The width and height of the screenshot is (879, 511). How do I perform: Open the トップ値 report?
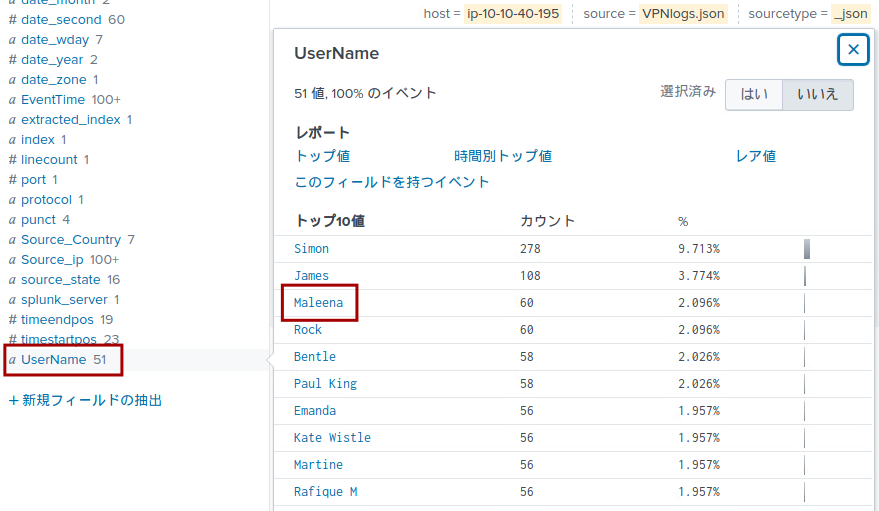pyautogui.click(x=322, y=156)
